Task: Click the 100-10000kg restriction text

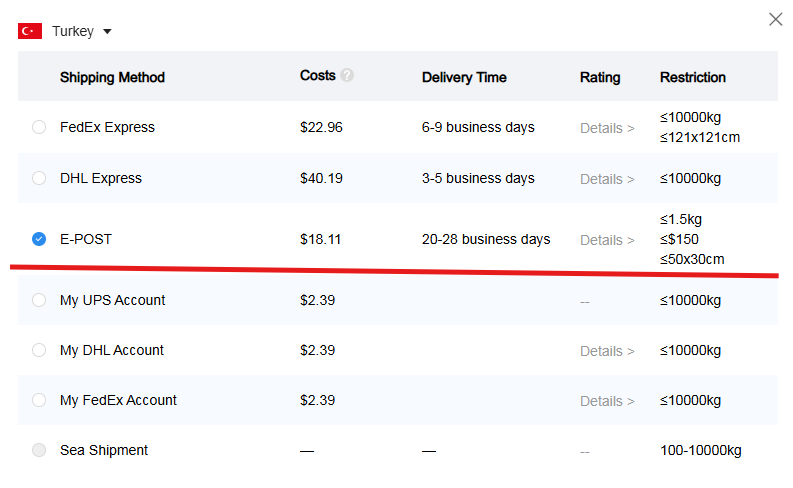Action: [x=701, y=450]
